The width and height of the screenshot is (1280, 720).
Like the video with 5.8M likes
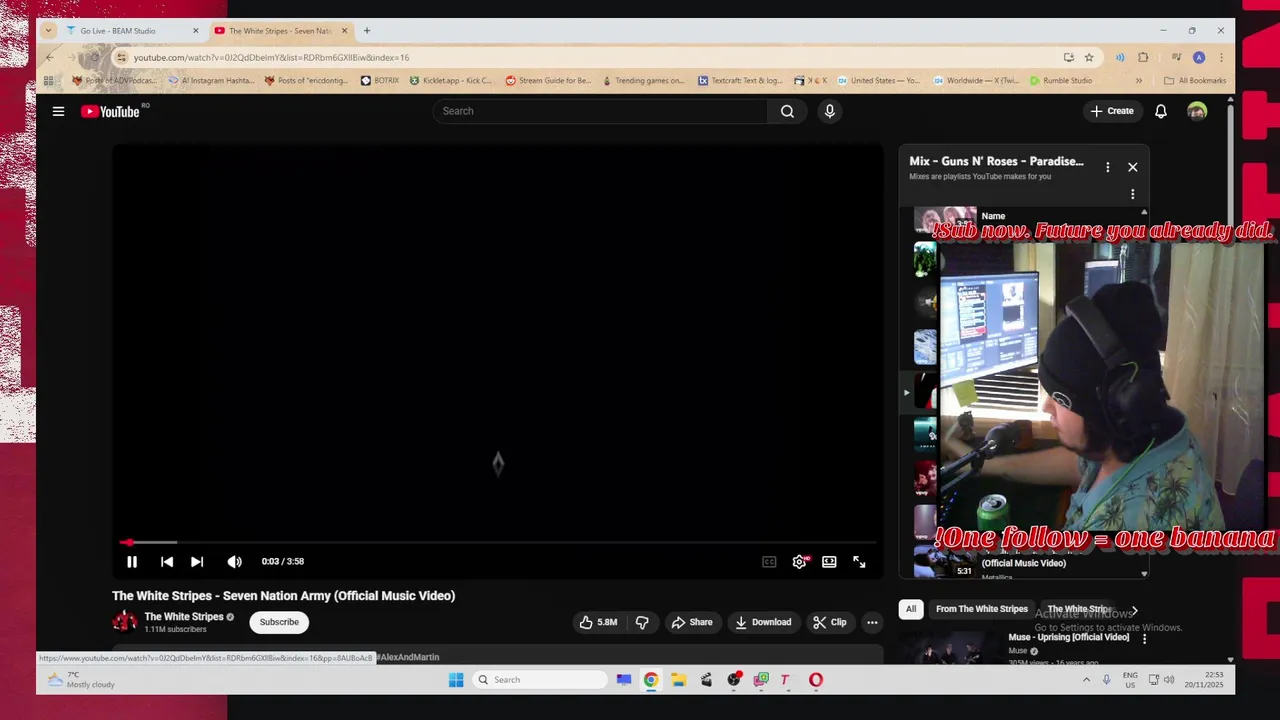[x=598, y=622]
